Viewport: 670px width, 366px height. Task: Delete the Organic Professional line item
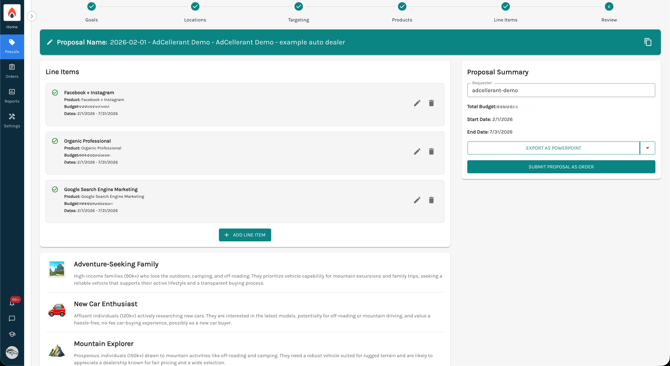click(x=431, y=152)
